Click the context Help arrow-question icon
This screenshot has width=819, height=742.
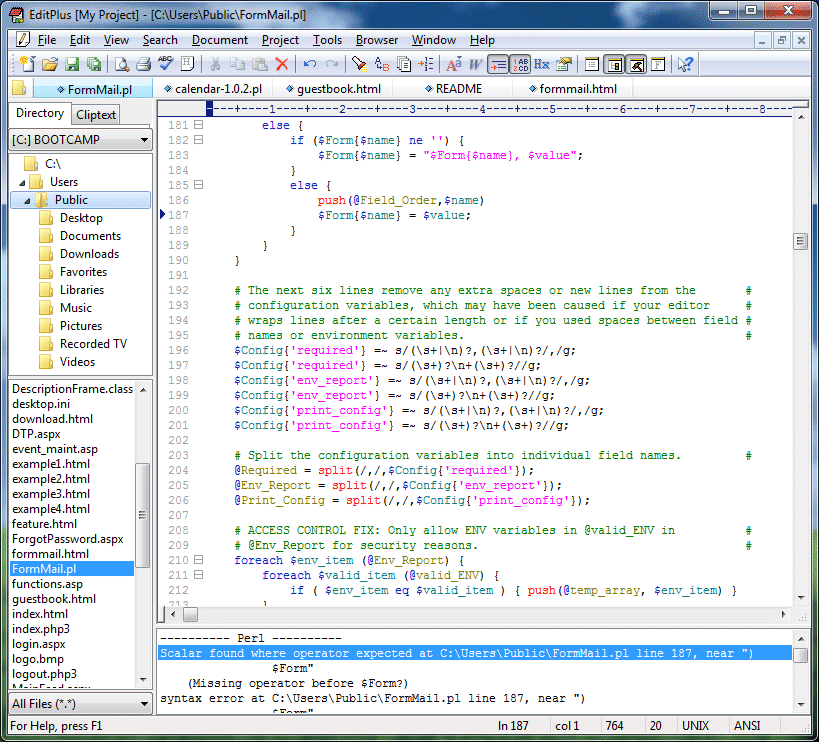coord(685,64)
